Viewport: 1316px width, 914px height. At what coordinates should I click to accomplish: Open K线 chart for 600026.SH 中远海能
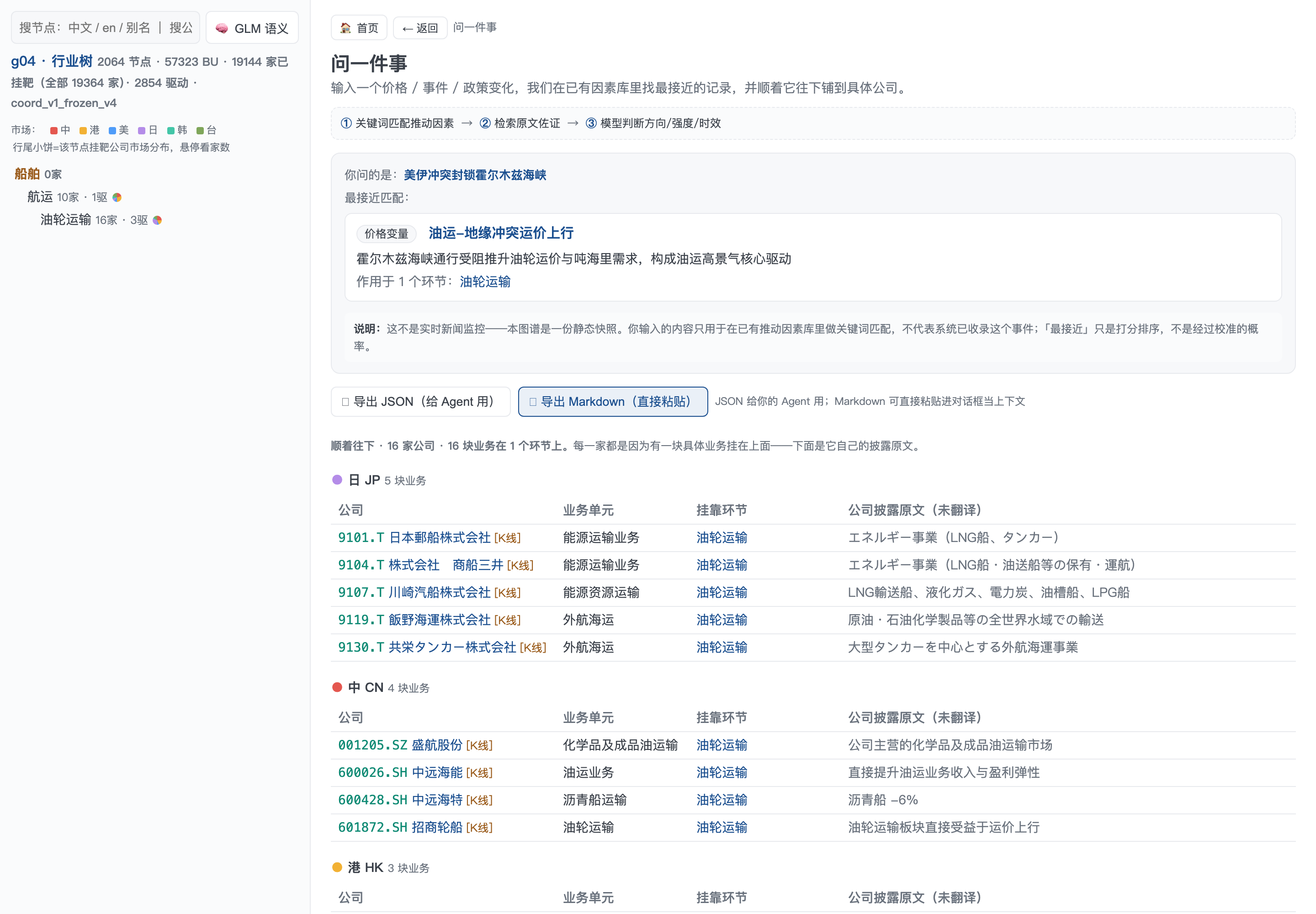pyautogui.click(x=479, y=774)
